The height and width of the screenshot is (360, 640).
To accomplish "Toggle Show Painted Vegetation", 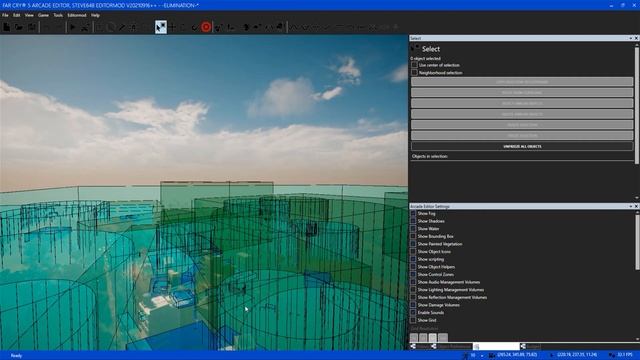I will [x=413, y=244].
